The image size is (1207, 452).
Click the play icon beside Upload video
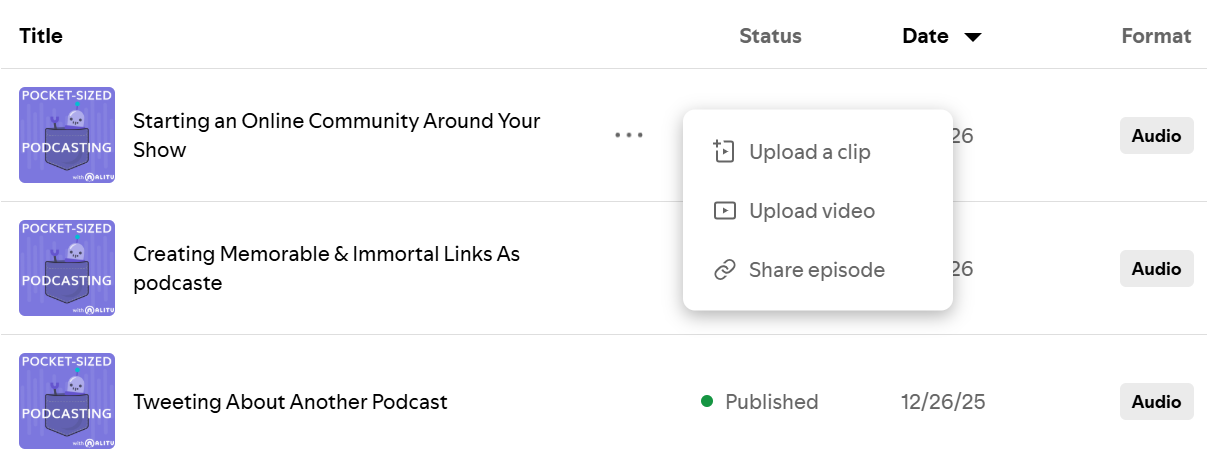click(724, 211)
